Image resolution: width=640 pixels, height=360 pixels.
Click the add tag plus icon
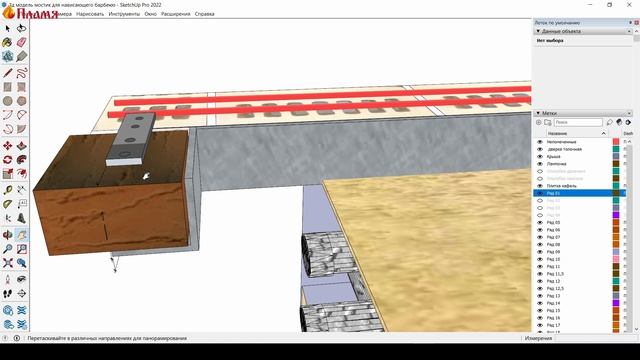tap(539, 122)
